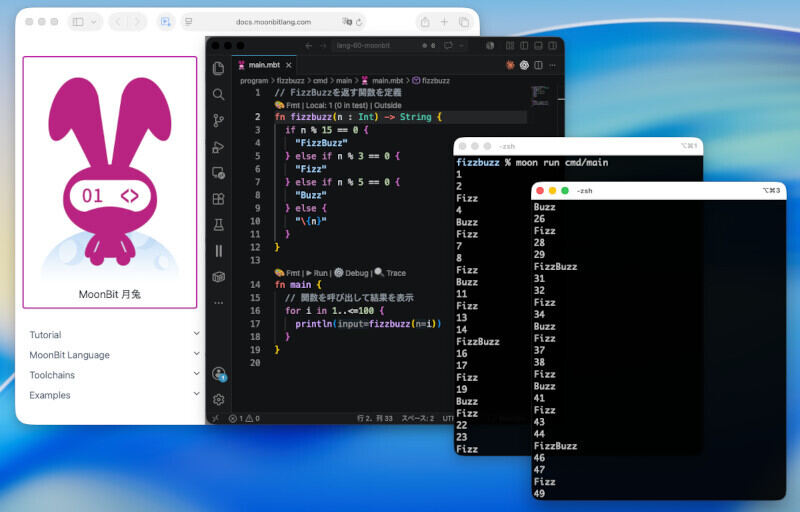
Task: Open the Explorer view in VS Code
Action: click(x=218, y=68)
